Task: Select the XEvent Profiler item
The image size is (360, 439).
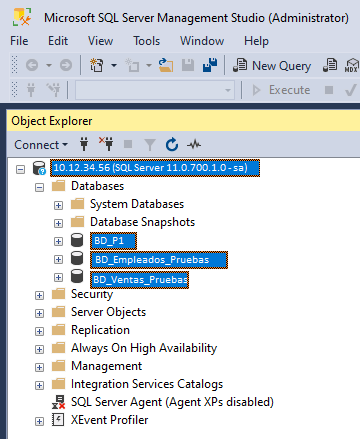Action: click(x=109, y=420)
